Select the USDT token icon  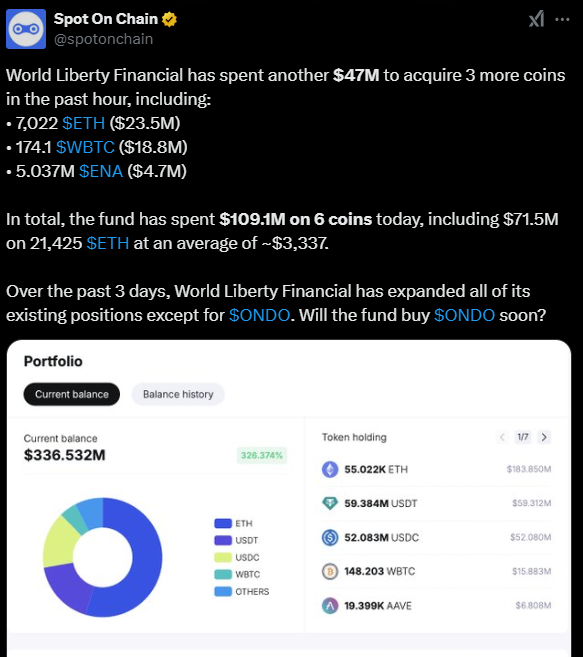(x=330, y=503)
